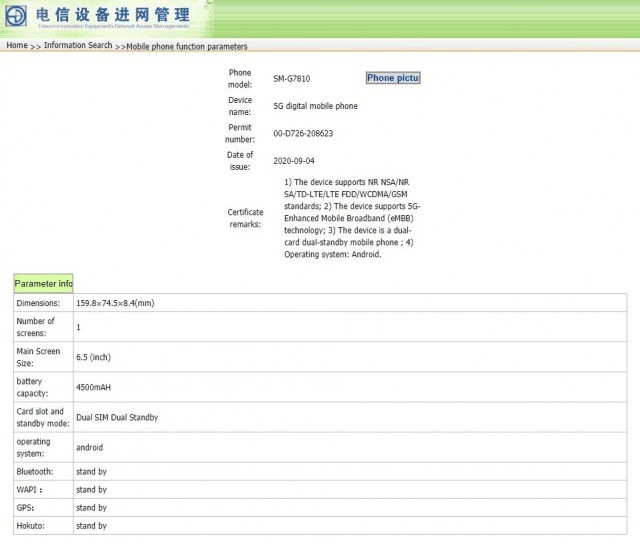Image resolution: width=640 pixels, height=544 pixels.
Task: Click the Chinese site title in the header
Action: pyautogui.click(x=112, y=14)
